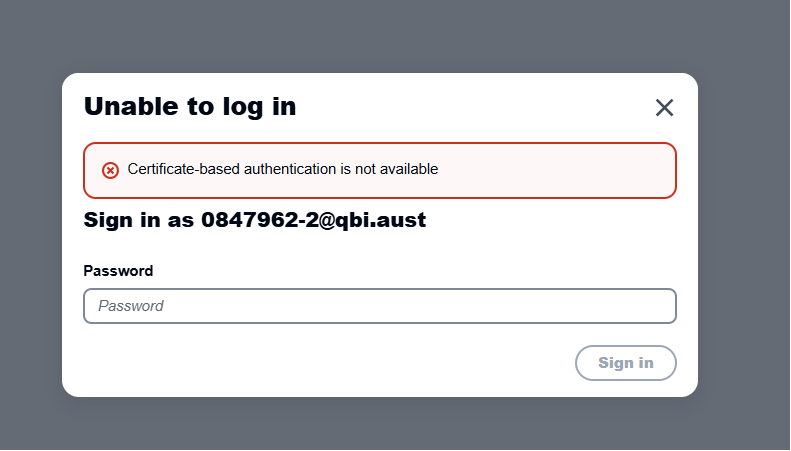Click the red error circle icon

tap(110, 171)
